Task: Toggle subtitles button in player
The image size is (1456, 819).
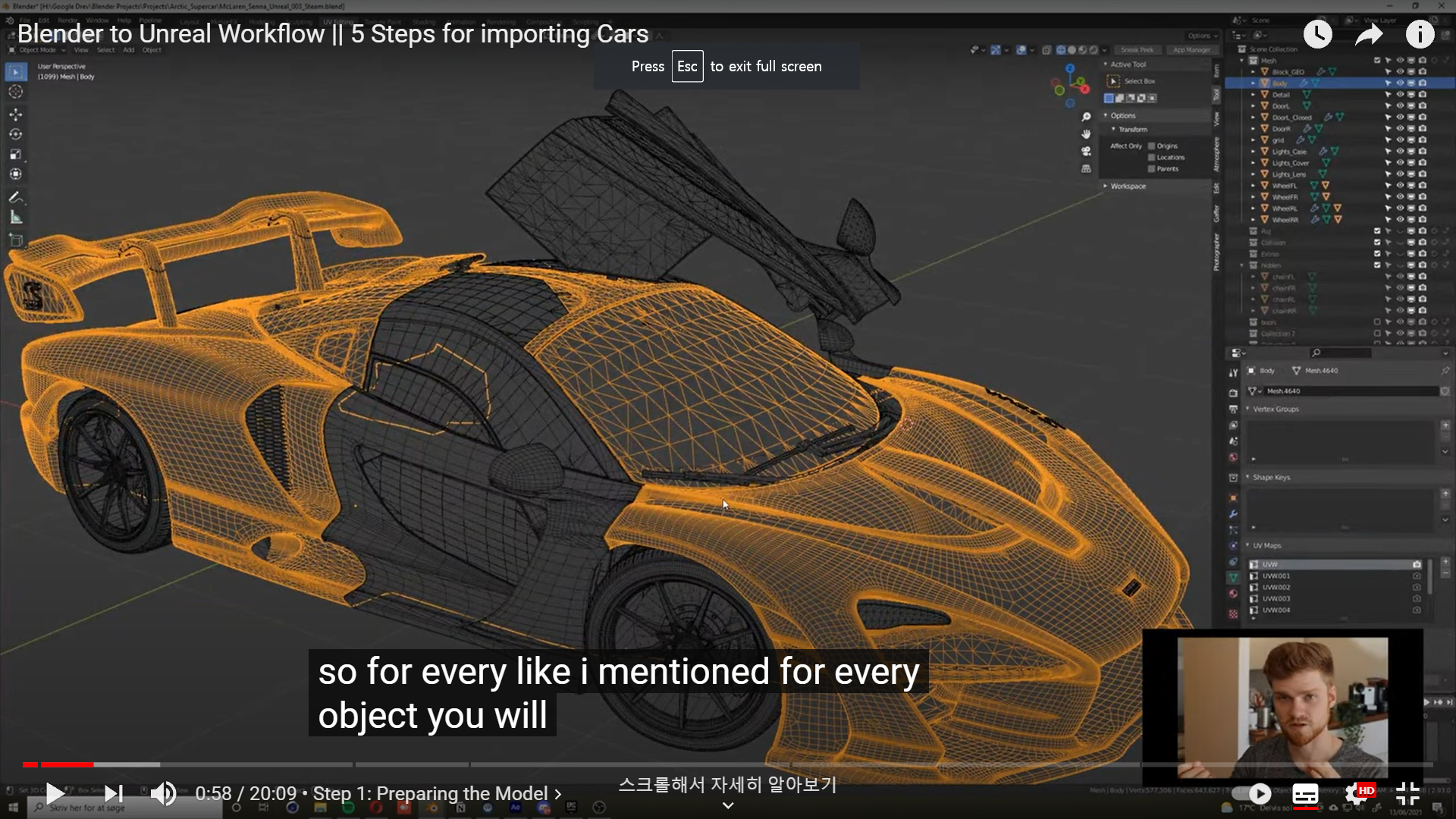Action: tap(1305, 794)
